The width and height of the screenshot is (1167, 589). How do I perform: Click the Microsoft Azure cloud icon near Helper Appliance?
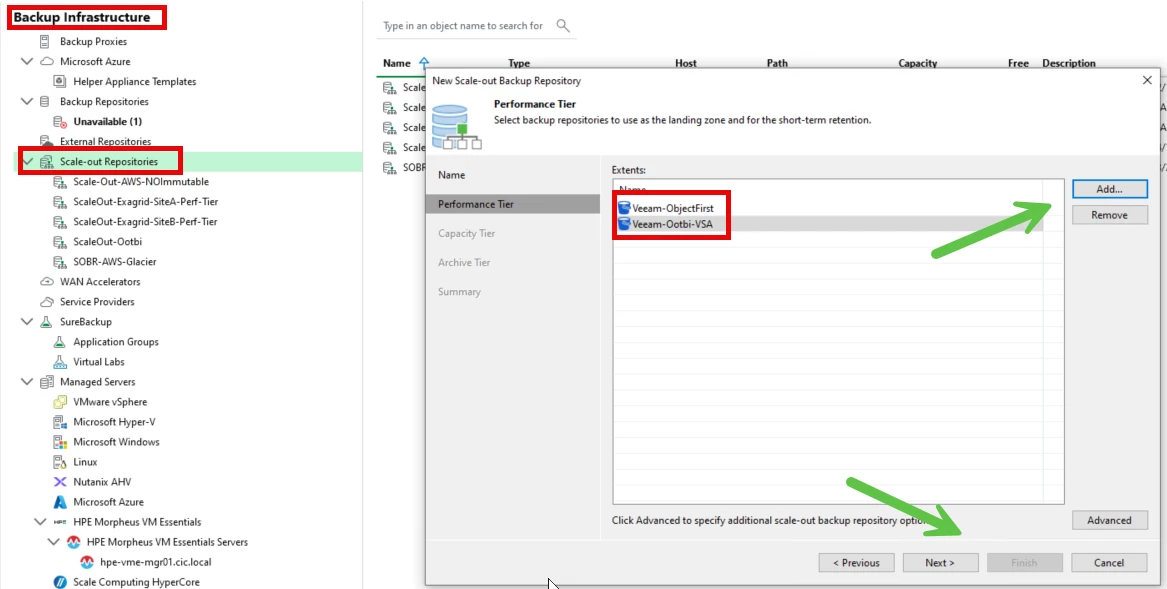(46, 62)
